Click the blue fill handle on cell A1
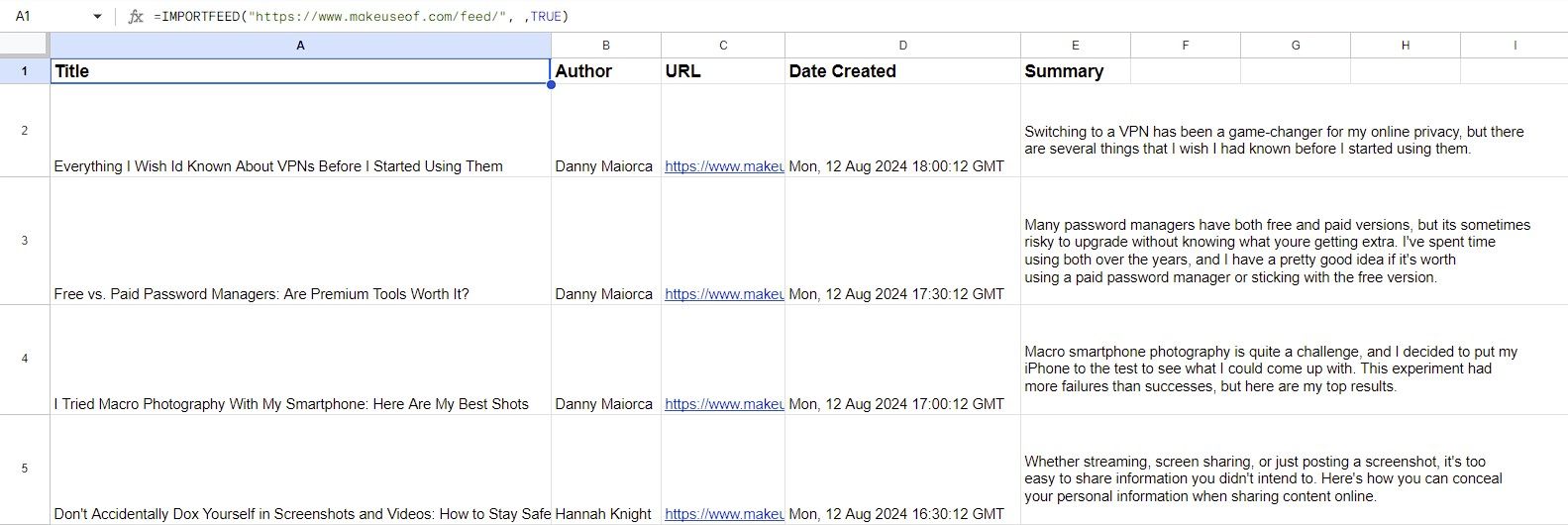This screenshot has width=1568, height=525. pos(551,84)
